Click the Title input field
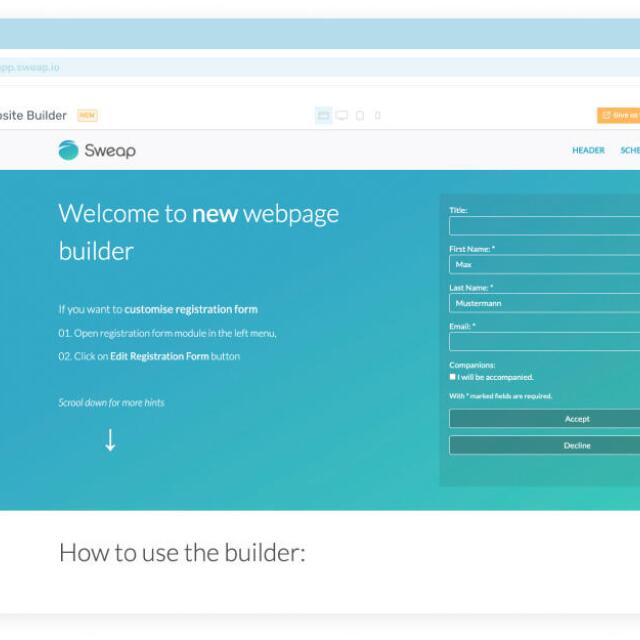Viewport: 640px width, 640px height. point(544,226)
